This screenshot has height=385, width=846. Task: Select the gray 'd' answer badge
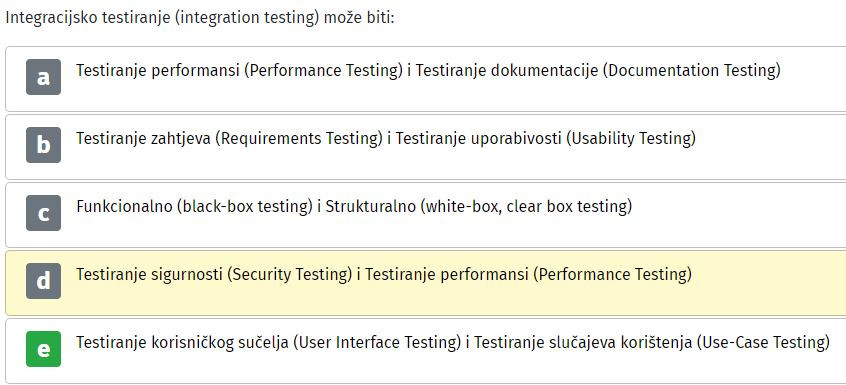(43, 281)
